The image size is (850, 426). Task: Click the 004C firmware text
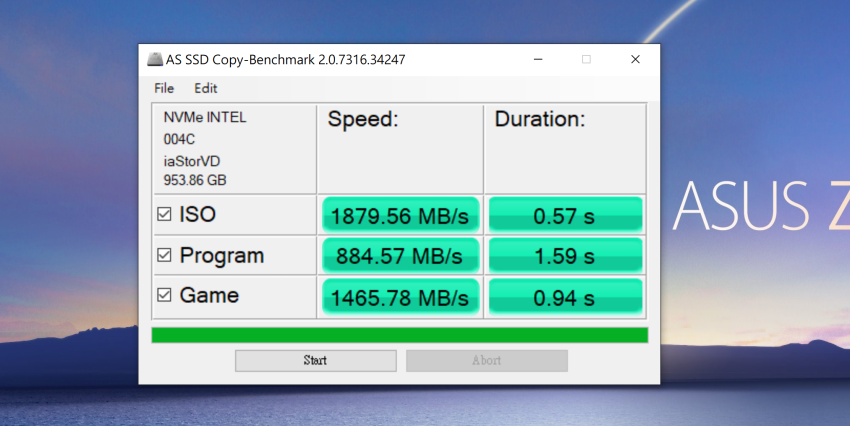[179, 139]
